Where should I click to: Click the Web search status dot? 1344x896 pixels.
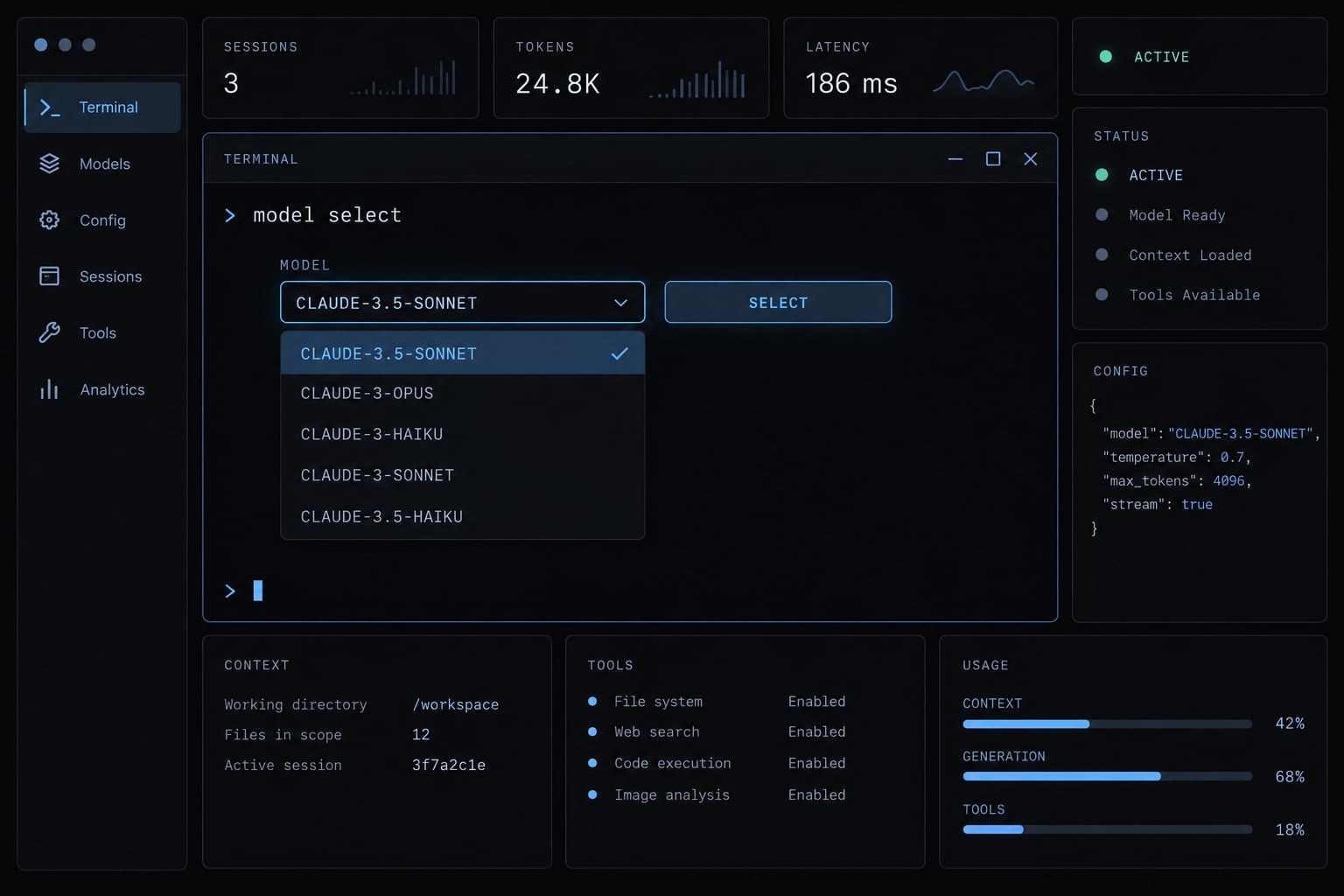click(592, 731)
